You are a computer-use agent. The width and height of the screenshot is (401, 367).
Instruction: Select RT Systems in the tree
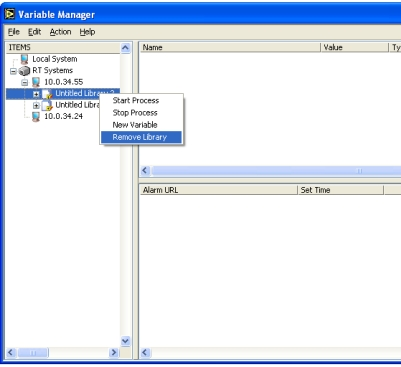tap(52, 70)
